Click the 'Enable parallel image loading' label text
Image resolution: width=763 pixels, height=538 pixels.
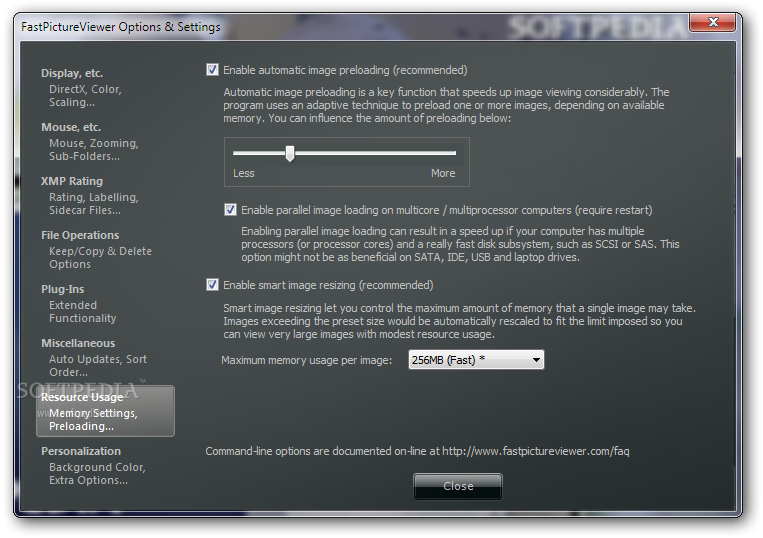pos(447,210)
